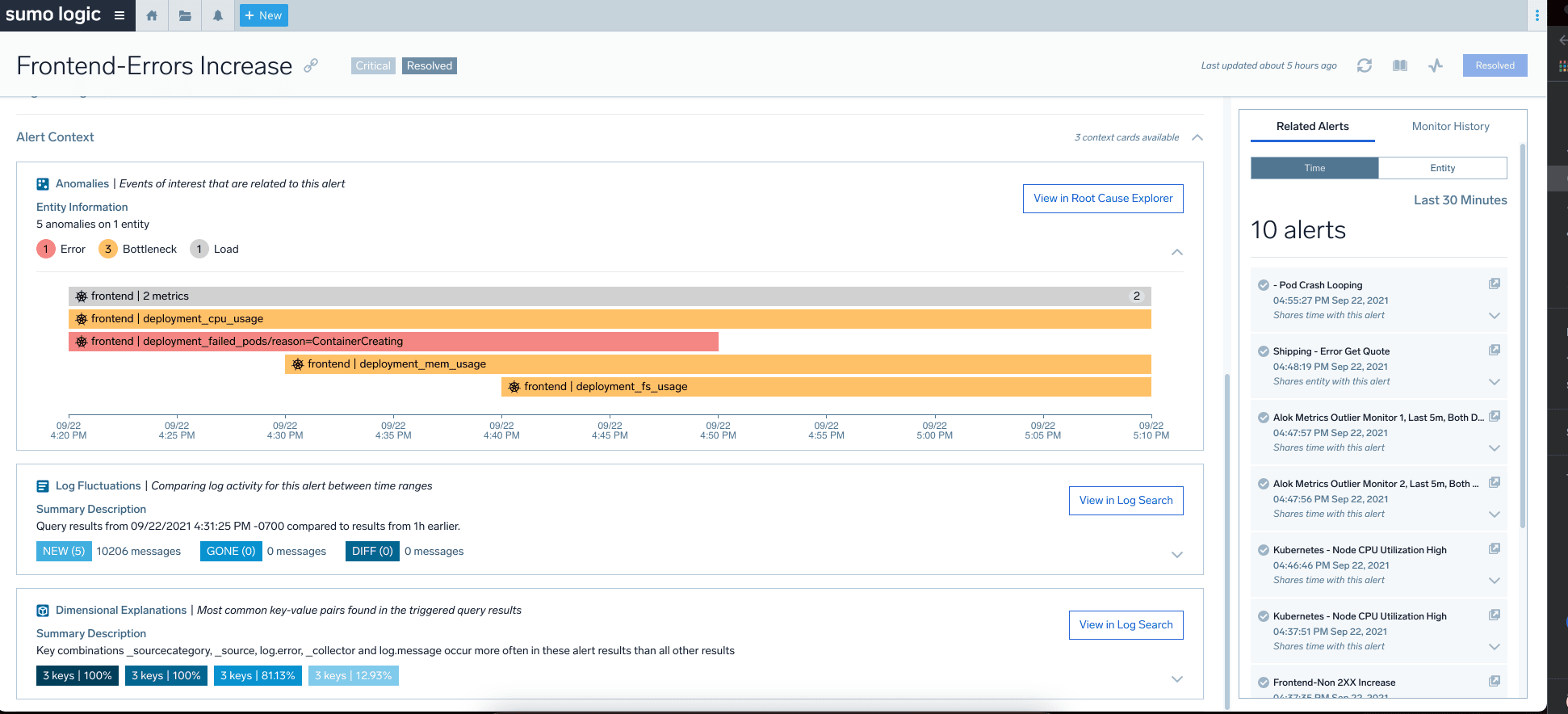Click the Pod Crash Looping alert title
Viewport: 1568px width, 714px height.
[x=1318, y=285]
